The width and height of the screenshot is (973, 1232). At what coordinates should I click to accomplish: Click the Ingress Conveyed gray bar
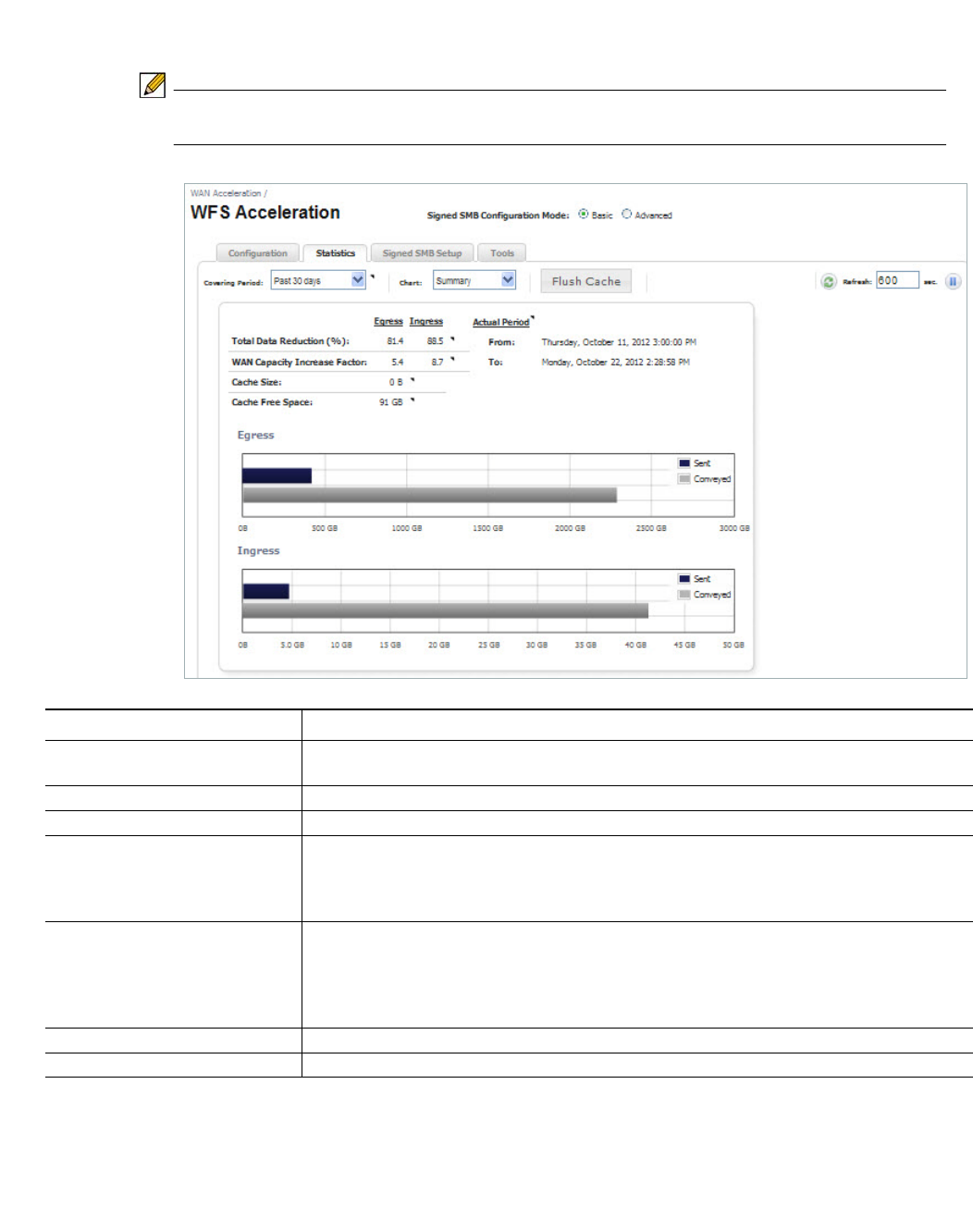point(445,610)
